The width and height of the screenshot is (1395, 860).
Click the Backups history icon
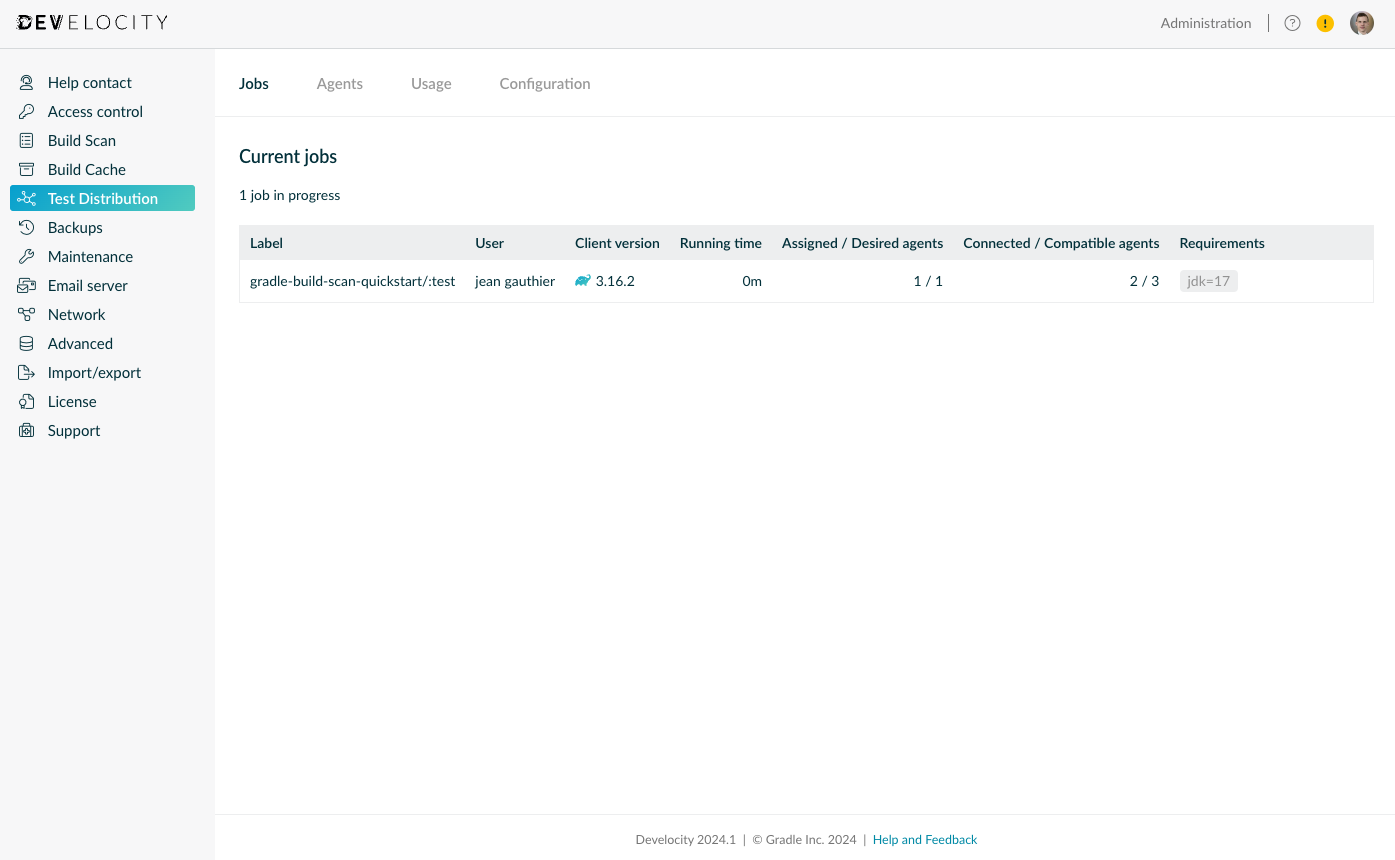click(x=28, y=227)
